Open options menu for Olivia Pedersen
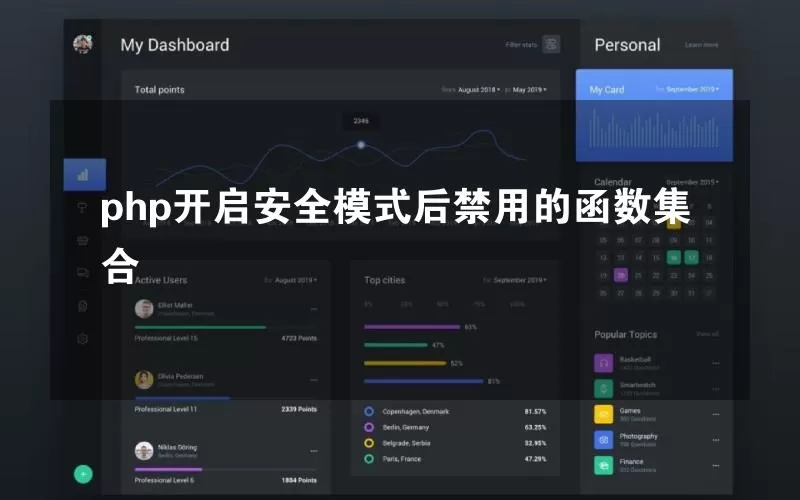This screenshot has width=800, height=500. 314,380
